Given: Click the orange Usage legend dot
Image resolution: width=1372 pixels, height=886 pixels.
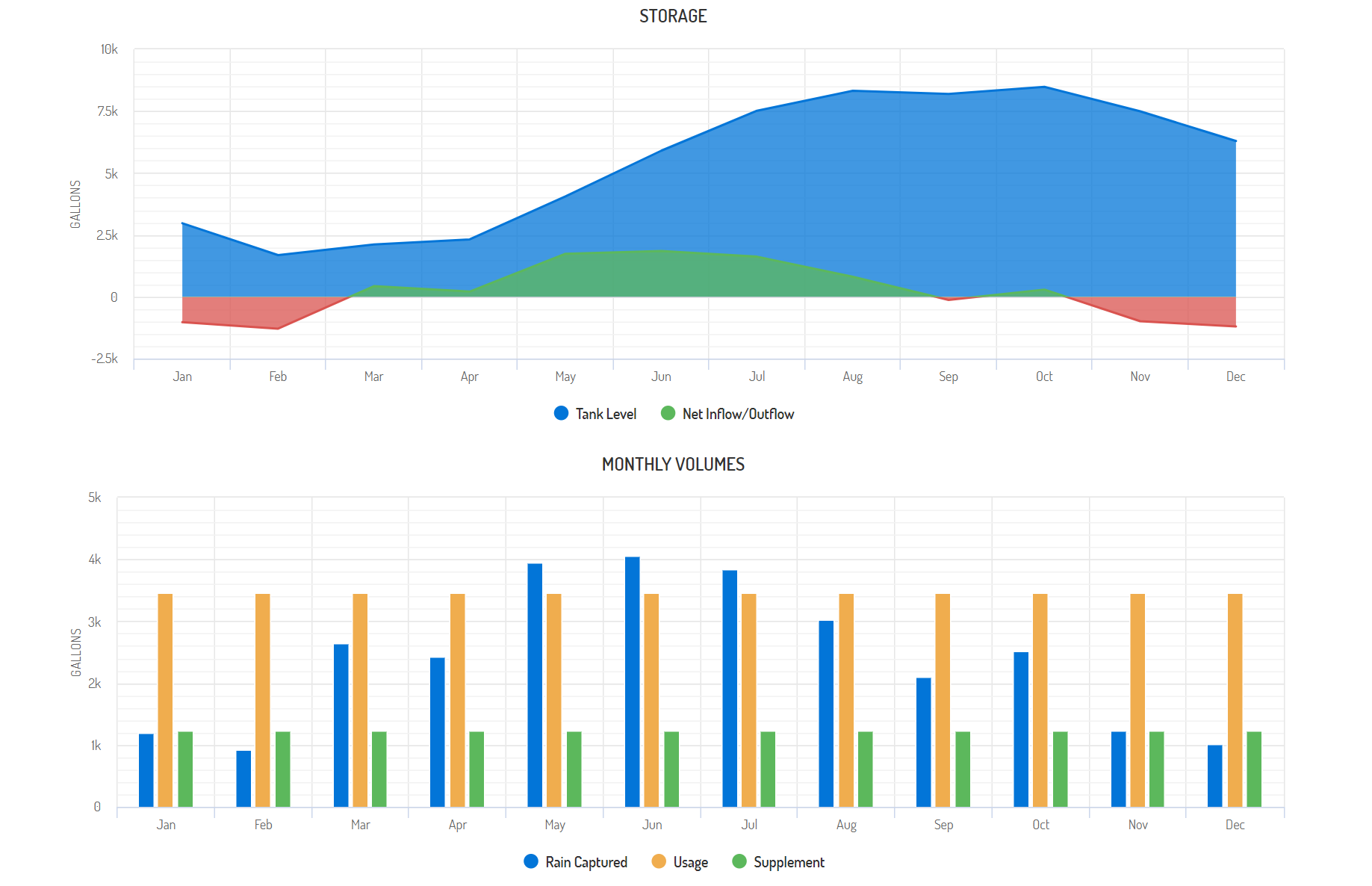Looking at the screenshot, I should coord(659,861).
